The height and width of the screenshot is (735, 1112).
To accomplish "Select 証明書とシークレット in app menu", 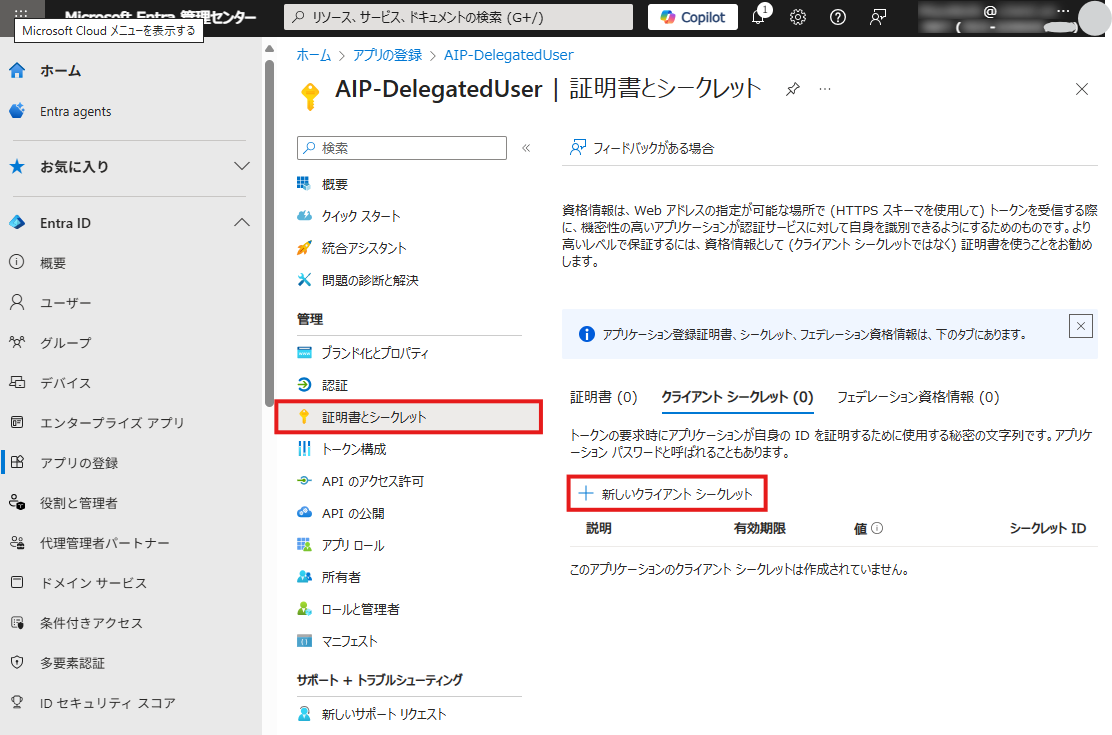I will (x=408, y=417).
